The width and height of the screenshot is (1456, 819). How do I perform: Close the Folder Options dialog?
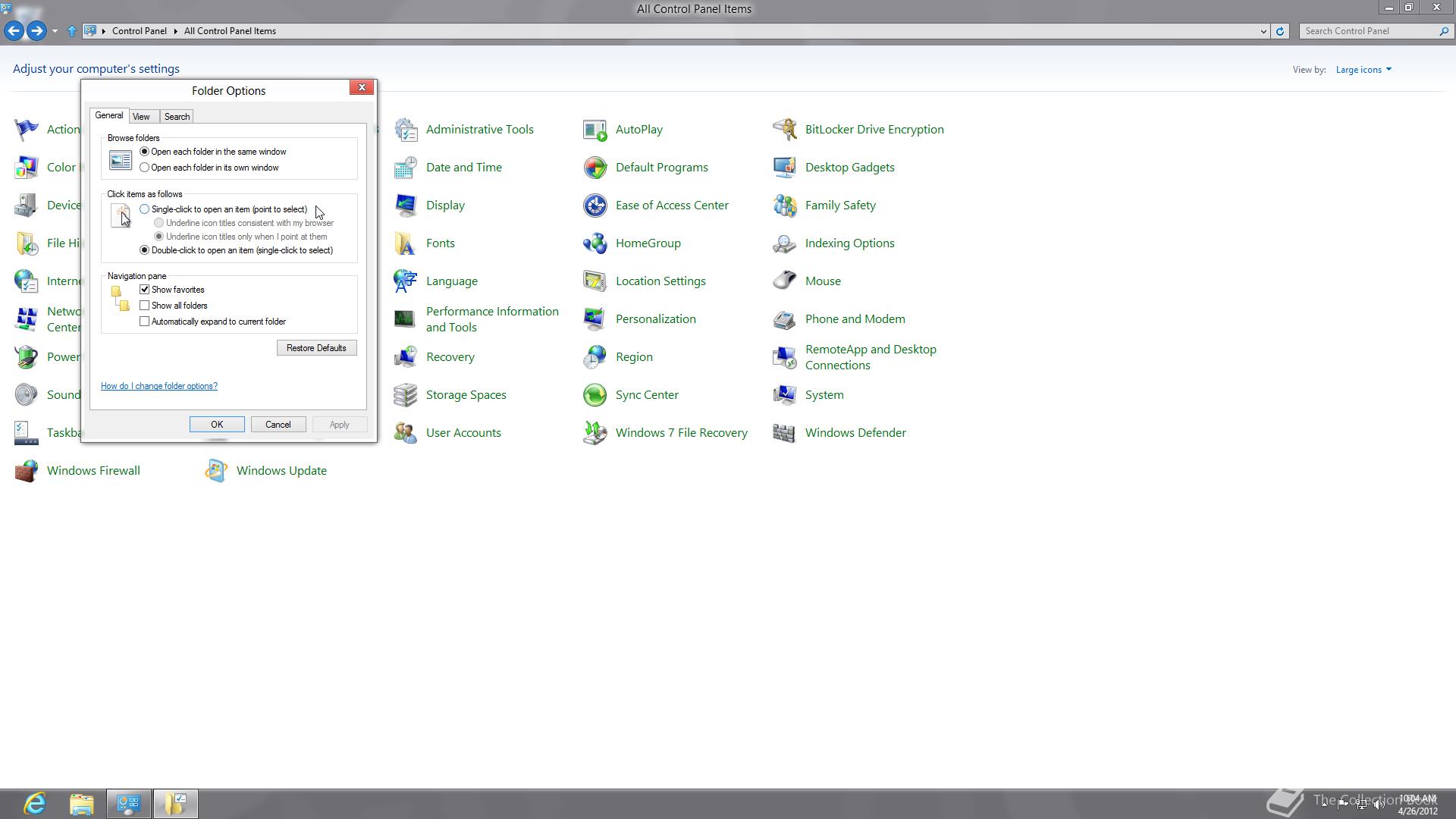[362, 87]
